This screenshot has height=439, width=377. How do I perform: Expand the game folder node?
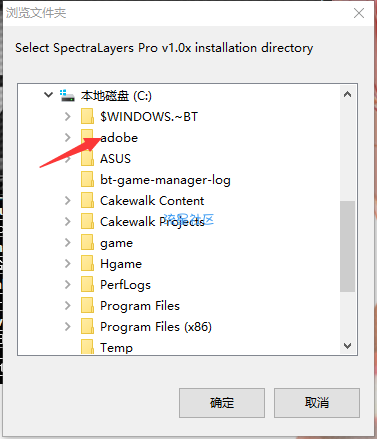click(x=68, y=242)
